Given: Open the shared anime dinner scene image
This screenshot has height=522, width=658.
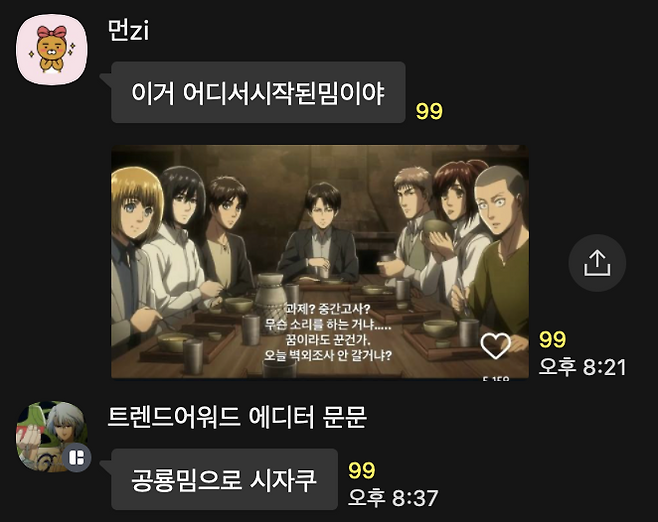Looking at the screenshot, I should tap(320, 261).
